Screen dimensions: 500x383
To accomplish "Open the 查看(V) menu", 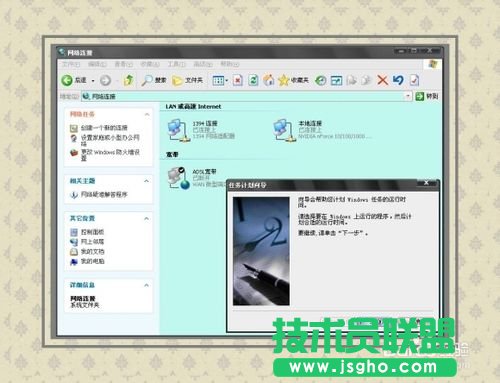I will click(124, 64).
